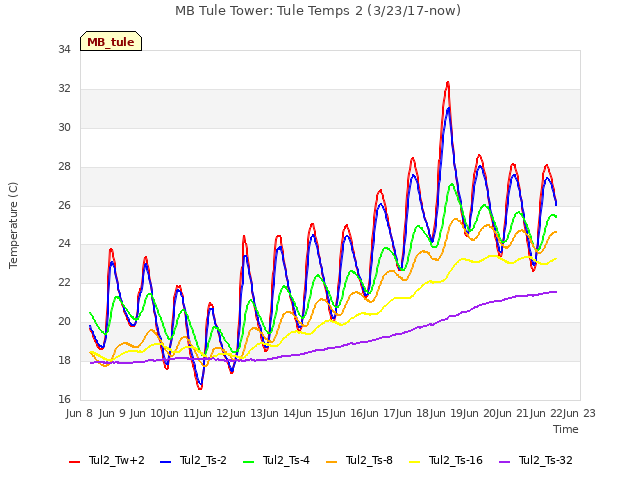This screenshot has width=640, height=480.
Task: Click the 18 y-axis tick label
Action: (64, 360)
